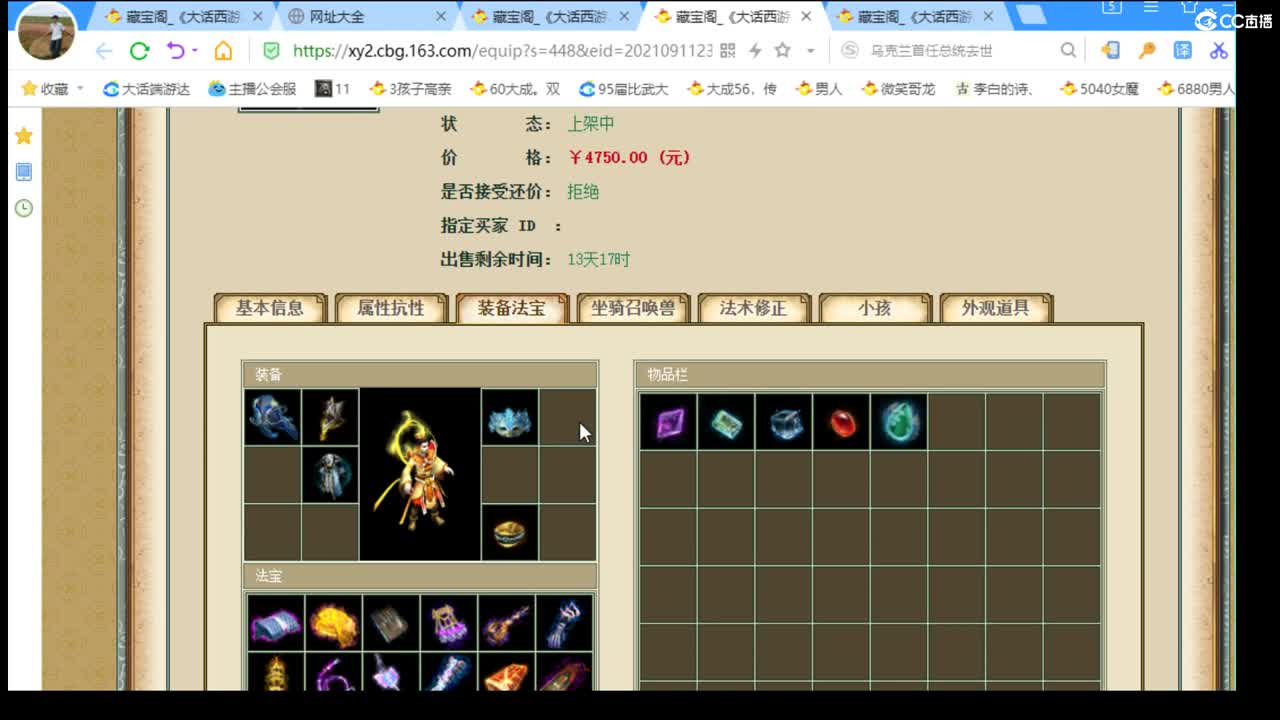Image resolution: width=1280 pixels, height=720 pixels.
Task: Expand the address bar dropdown arrow
Action: pos(810,51)
